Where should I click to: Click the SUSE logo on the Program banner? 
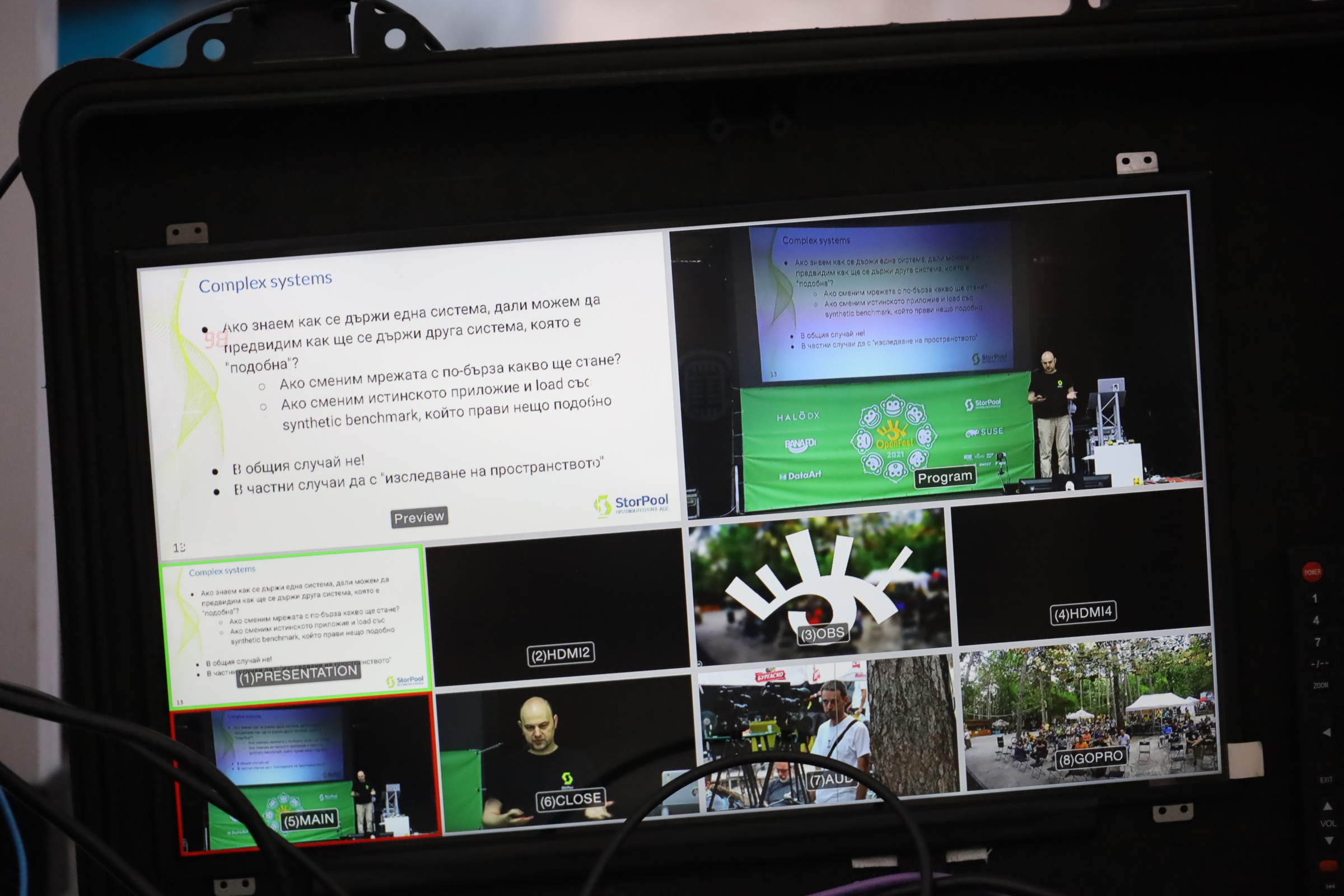click(x=984, y=432)
